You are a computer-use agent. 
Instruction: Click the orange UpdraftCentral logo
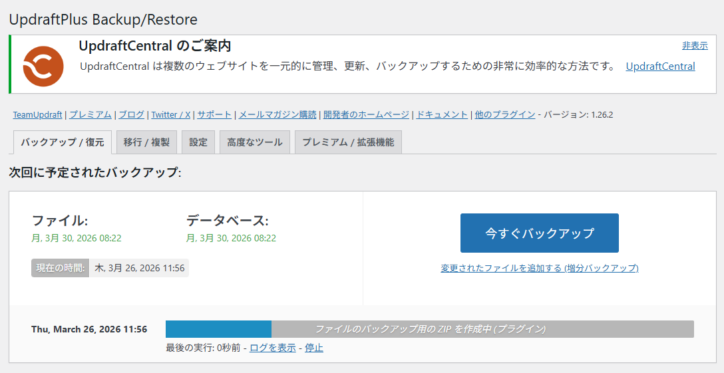pyautogui.click(x=43, y=66)
